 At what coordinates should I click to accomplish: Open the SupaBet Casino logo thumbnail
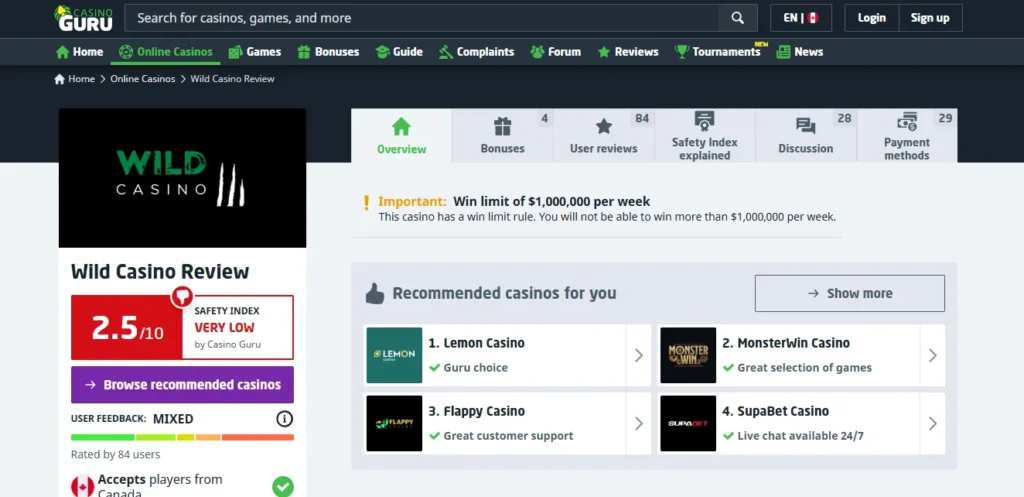point(688,423)
